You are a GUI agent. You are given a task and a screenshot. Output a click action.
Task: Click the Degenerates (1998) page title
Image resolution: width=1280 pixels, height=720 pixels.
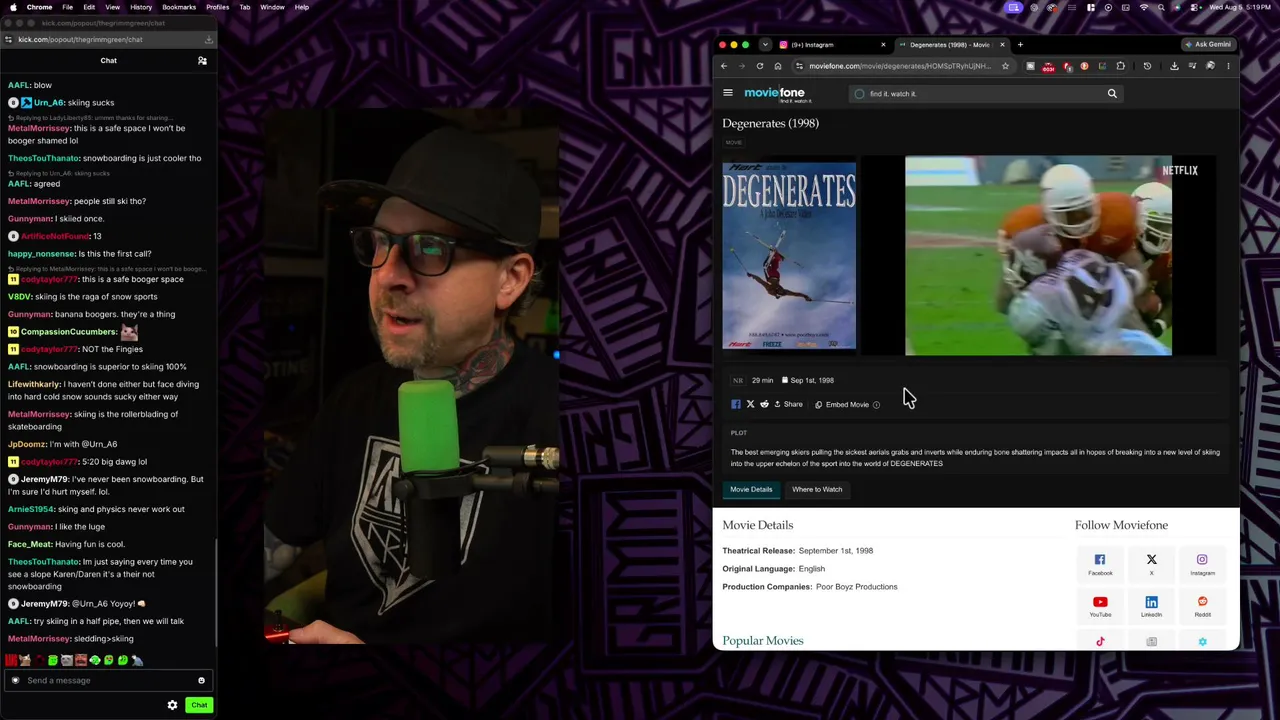tap(770, 123)
